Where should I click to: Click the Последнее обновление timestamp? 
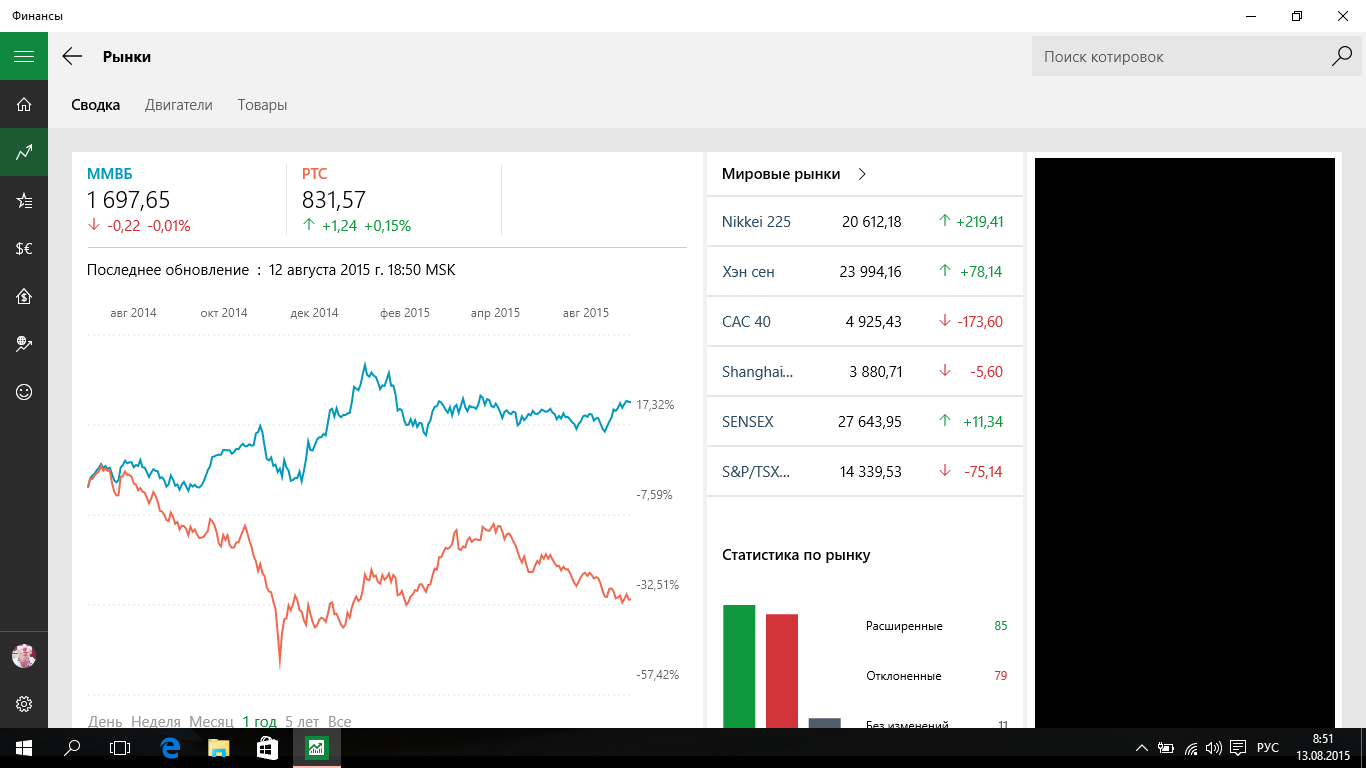point(272,270)
